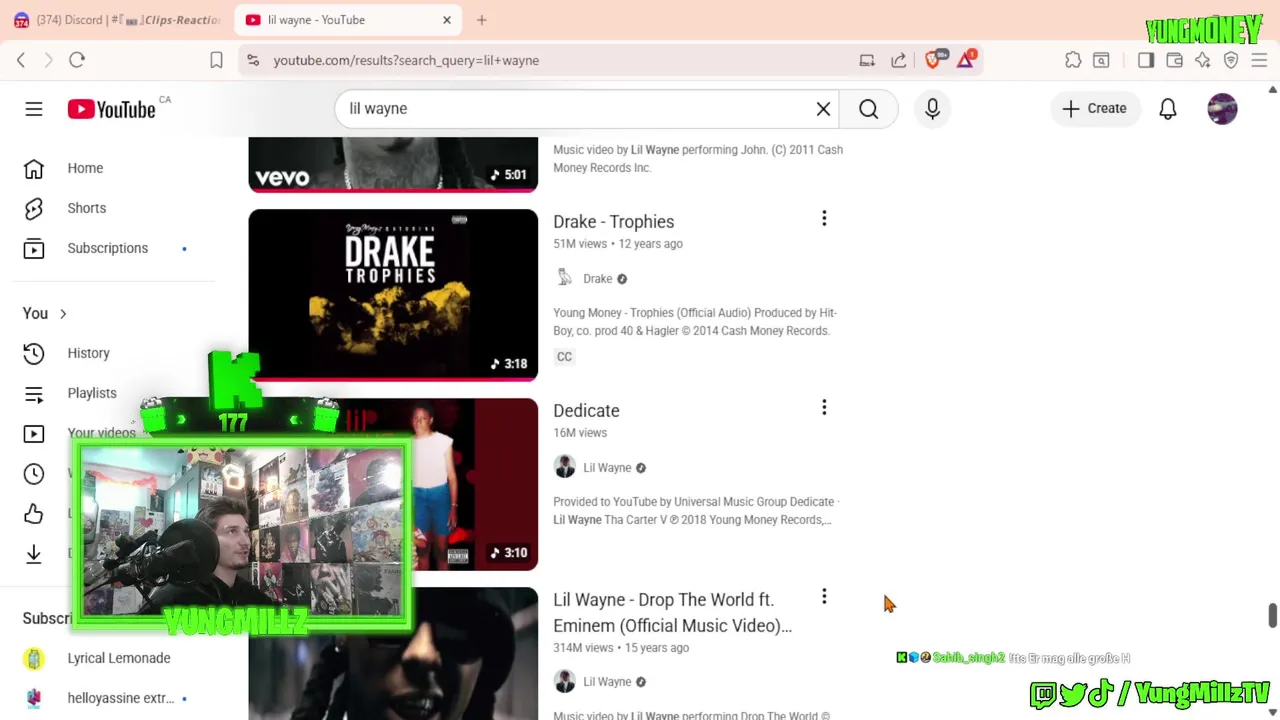
Task: Clear the search box with the X
Action: tap(823, 109)
